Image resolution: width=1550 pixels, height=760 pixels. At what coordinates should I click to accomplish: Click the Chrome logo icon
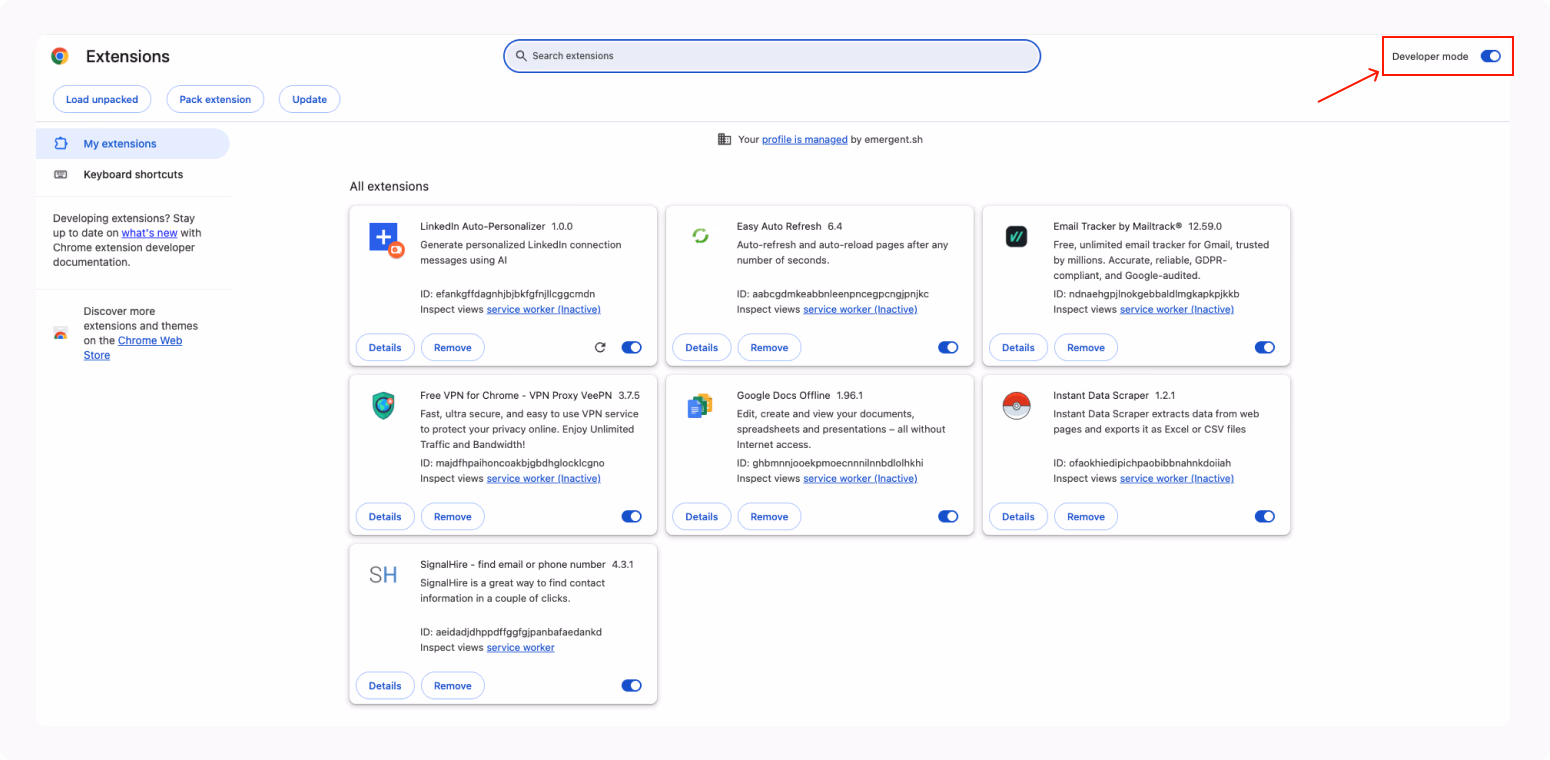pyautogui.click(x=60, y=56)
